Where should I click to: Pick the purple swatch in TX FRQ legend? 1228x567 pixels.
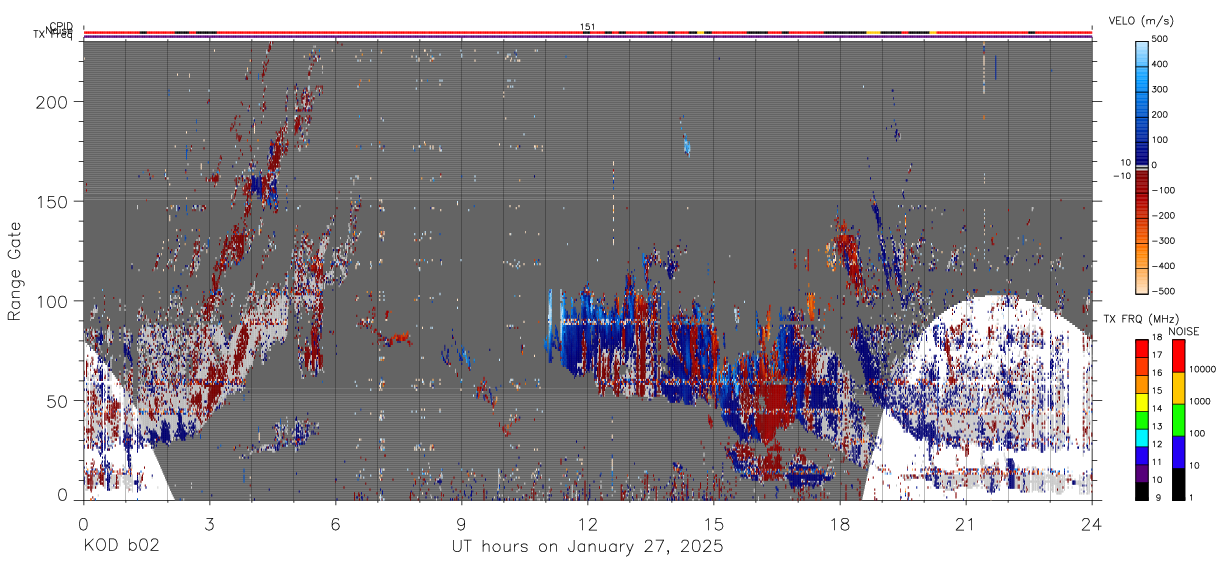click(x=1141, y=473)
